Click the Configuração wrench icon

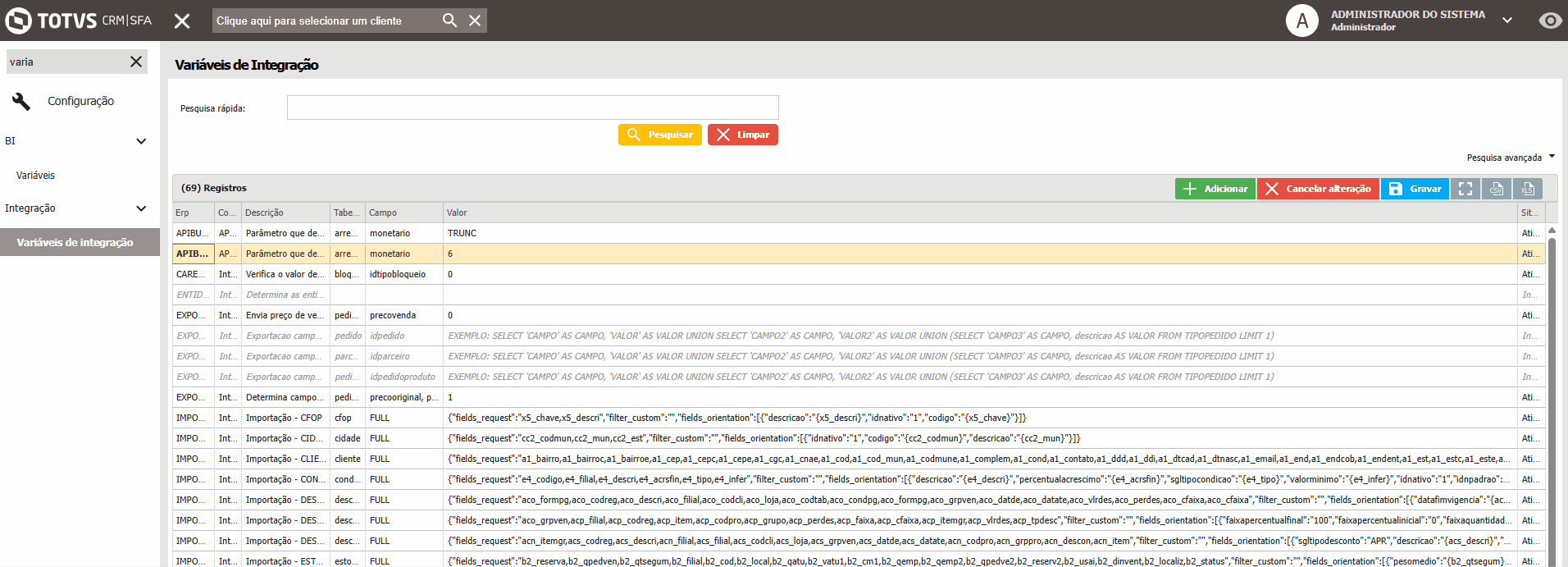[x=21, y=101]
